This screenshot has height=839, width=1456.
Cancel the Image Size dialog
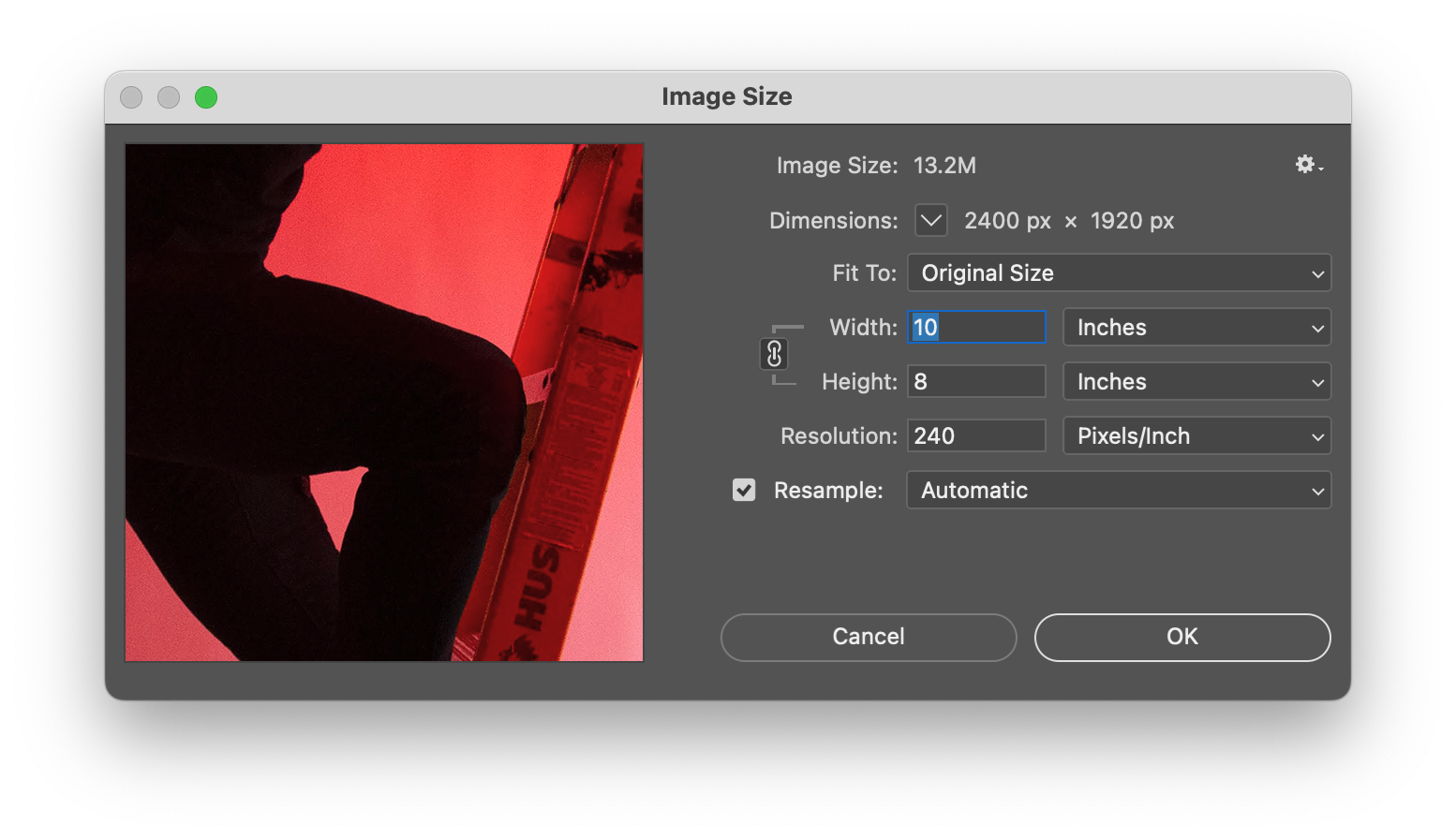click(869, 637)
